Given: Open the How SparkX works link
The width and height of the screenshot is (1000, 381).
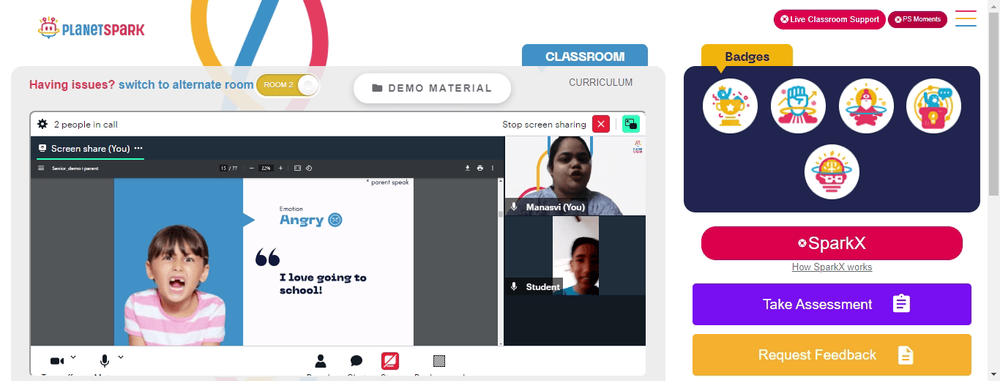Looking at the screenshot, I should [x=832, y=267].
